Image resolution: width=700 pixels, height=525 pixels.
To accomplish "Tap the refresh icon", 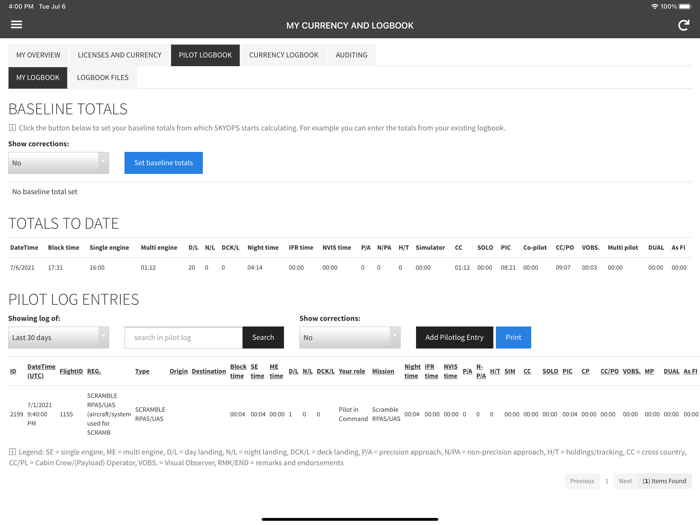I will click(683, 25).
